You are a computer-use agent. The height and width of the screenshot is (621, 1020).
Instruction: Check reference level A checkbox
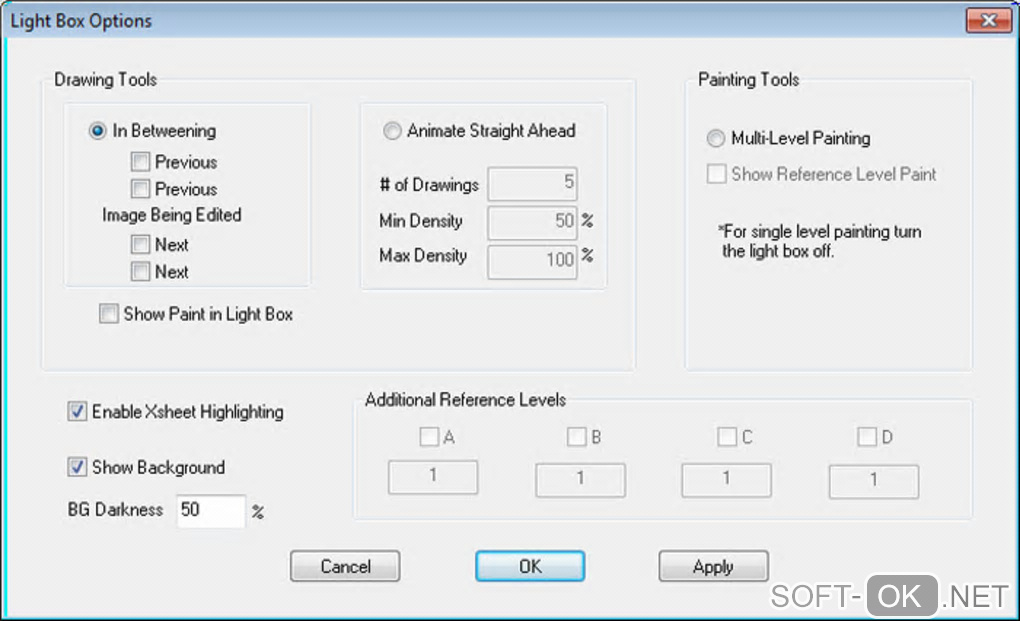(x=428, y=437)
